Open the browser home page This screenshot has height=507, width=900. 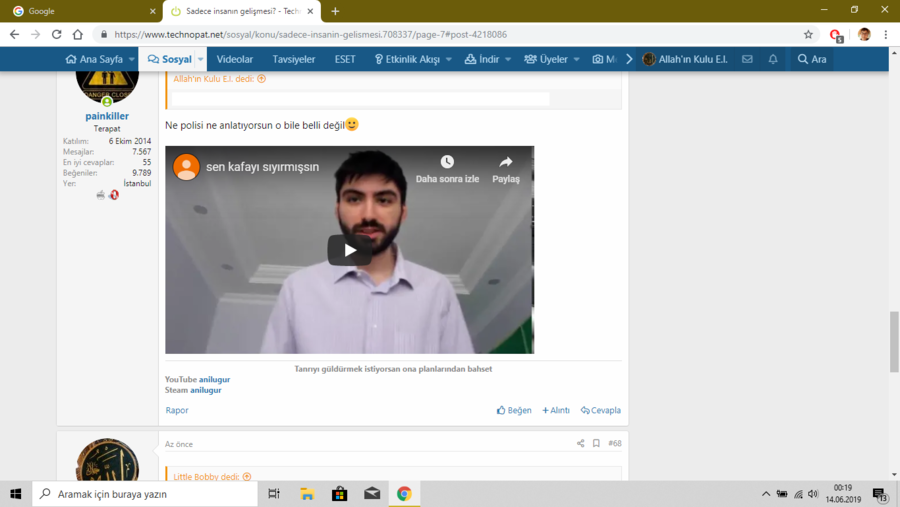(77, 34)
